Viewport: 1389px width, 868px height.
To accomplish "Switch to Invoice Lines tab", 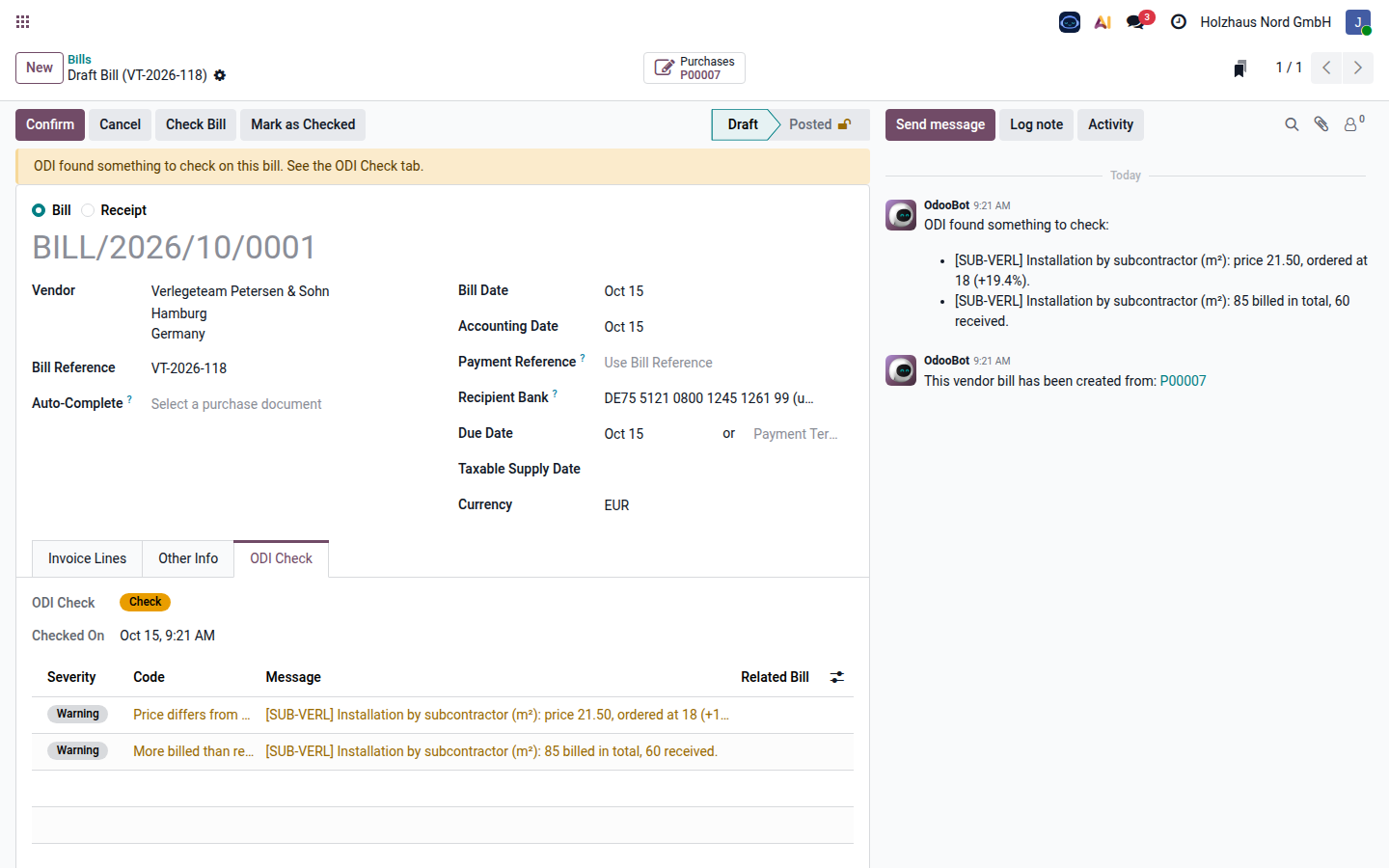I will click(88, 558).
